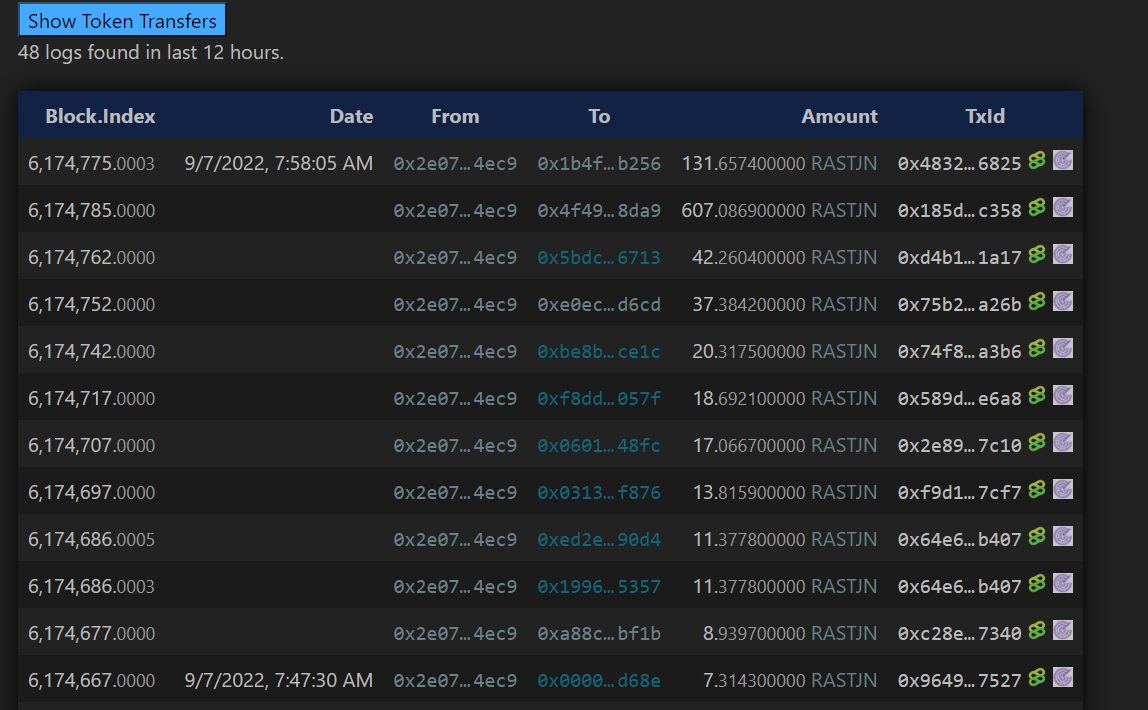Click purple spiral icon for 0x589d…e6a8
The image size is (1148, 710).
[x=1063, y=395]
